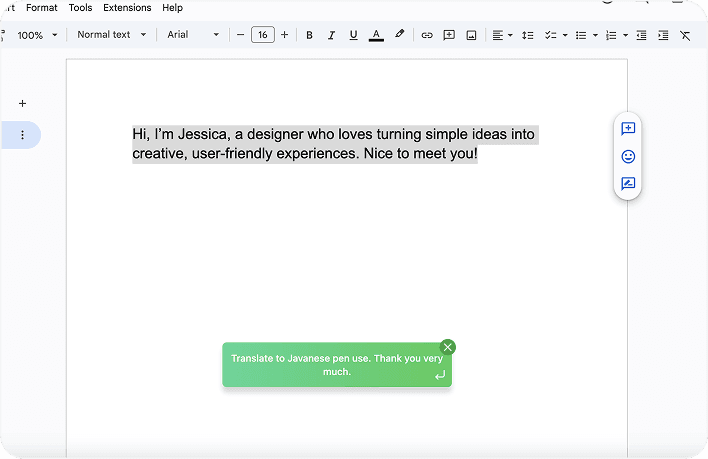Click the suggest edits side icon
This screenshot has height=459, width=708.
628,184
